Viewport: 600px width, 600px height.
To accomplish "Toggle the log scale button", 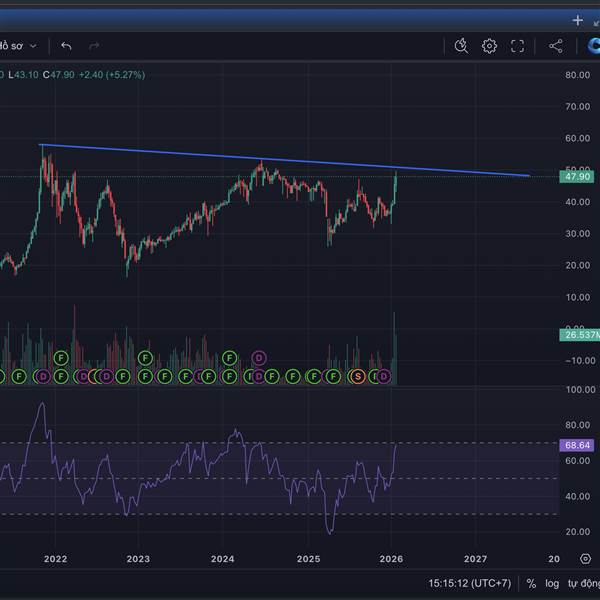I will coord(552,583).
